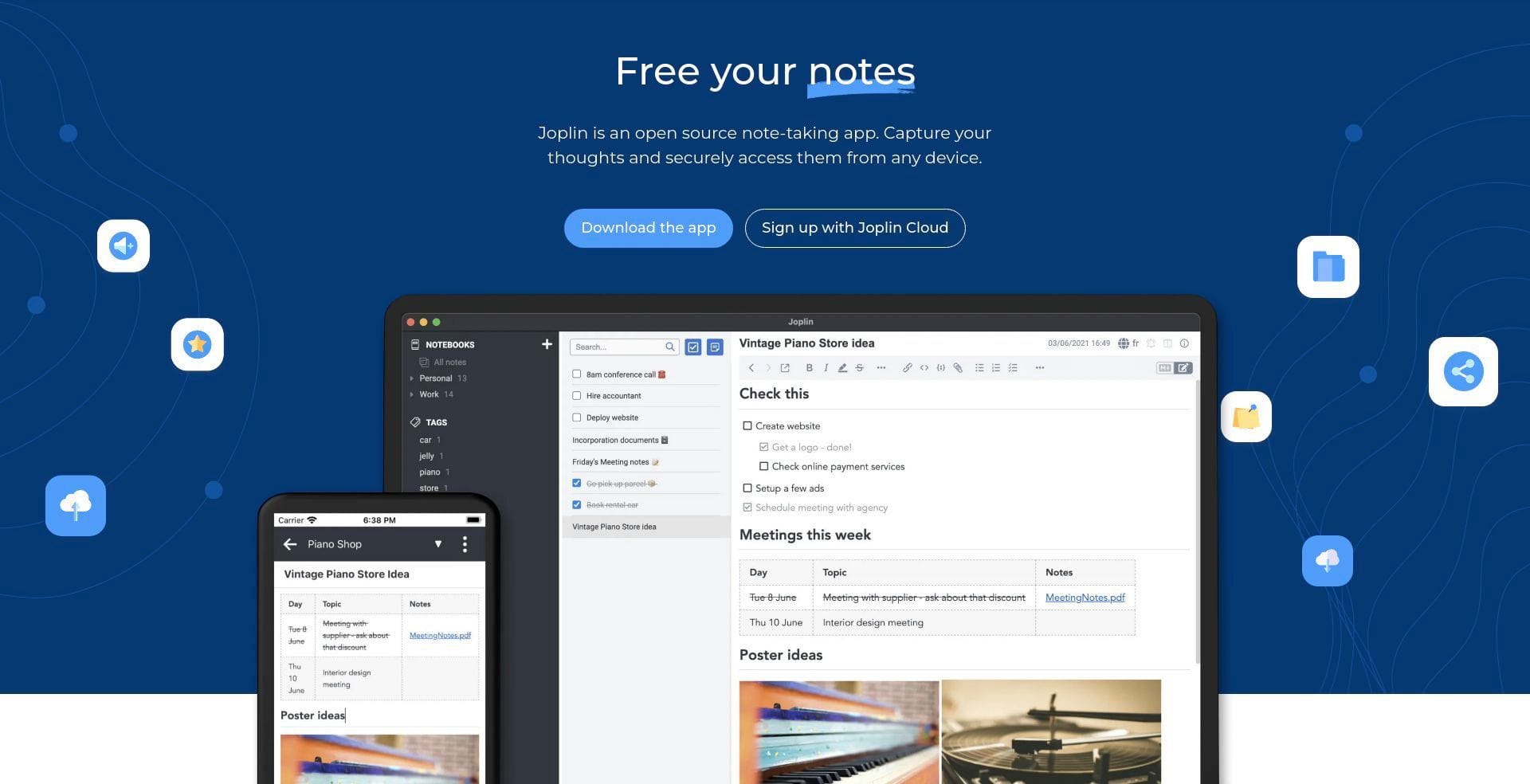Go forward in note history
1530x784 pixels.
pyautogui.click(x=768, y=368)
